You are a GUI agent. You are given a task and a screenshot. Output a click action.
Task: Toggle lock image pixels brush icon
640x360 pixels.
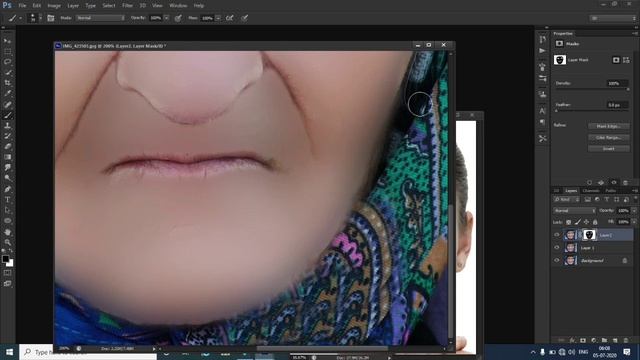pos(578,222)
